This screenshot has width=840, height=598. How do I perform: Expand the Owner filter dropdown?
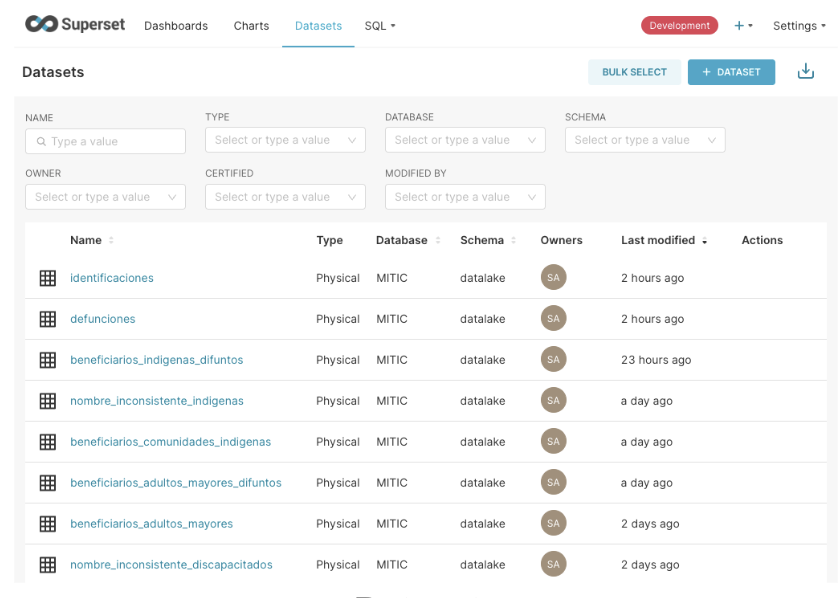[105, 197]
